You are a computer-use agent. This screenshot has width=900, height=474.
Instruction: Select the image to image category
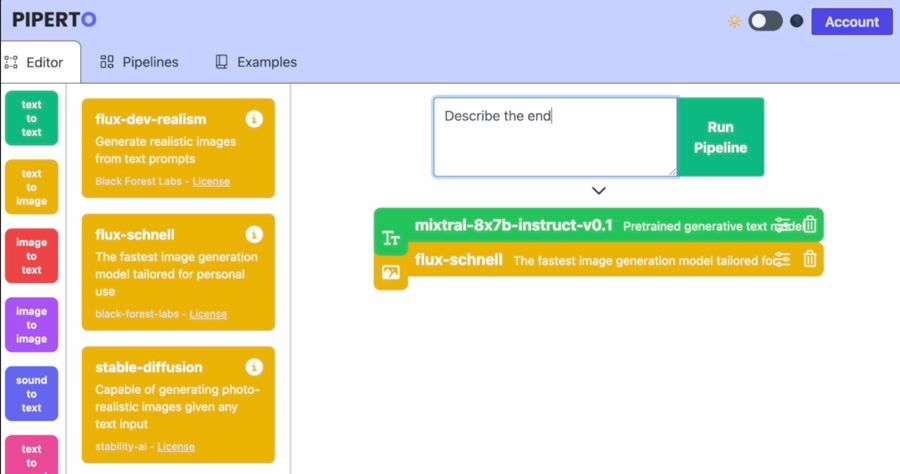tap(32, 325)
